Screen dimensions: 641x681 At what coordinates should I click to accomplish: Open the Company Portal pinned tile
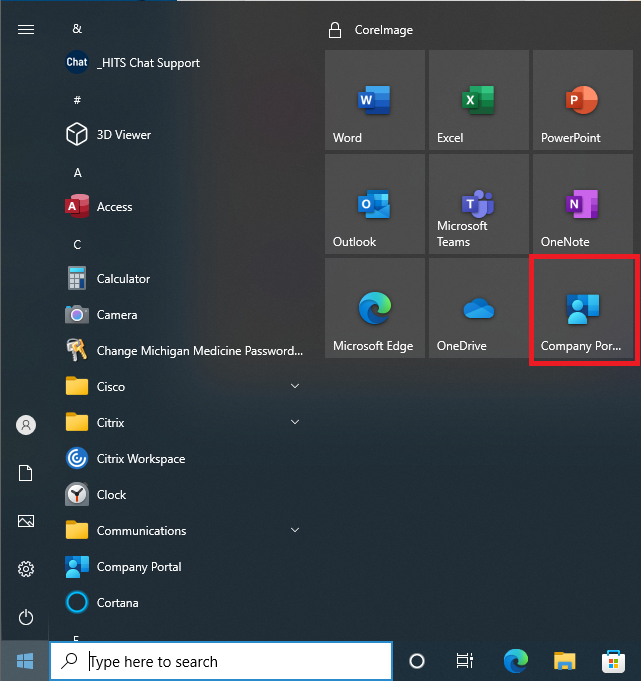(x=583, y=308)
